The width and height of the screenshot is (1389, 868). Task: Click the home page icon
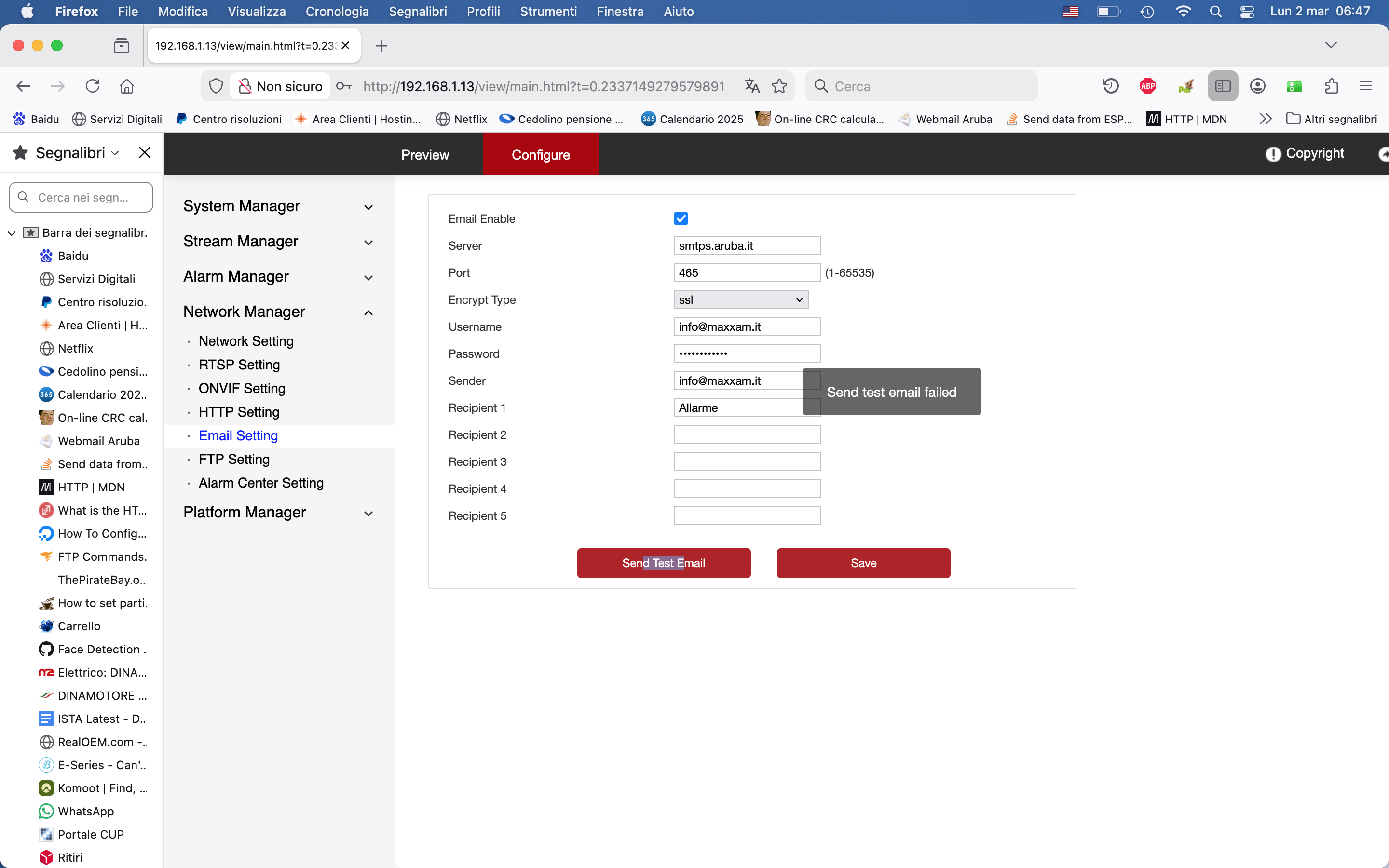[x=126, y=86]
